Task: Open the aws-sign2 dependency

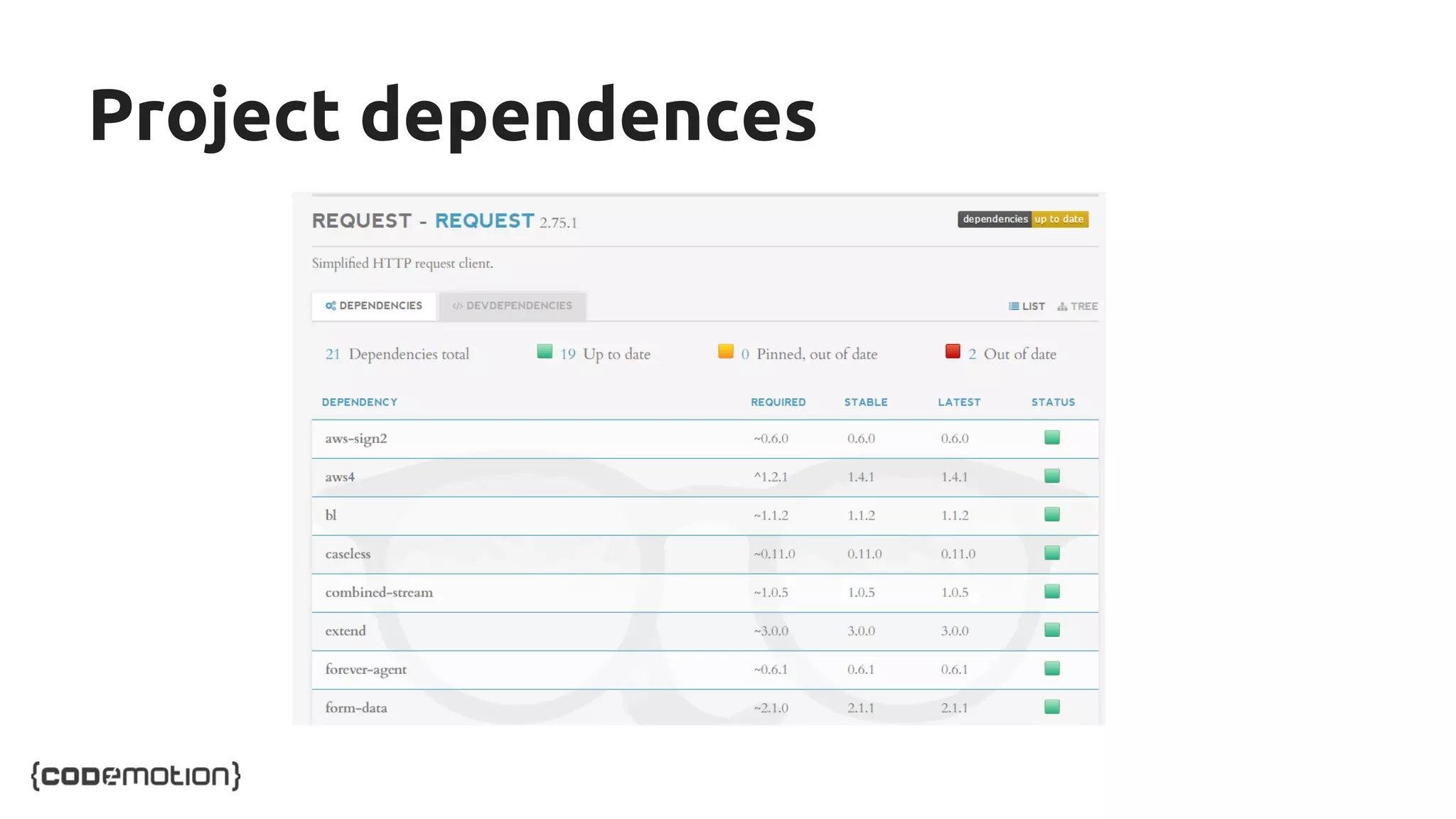Action: tap(356, 439)
